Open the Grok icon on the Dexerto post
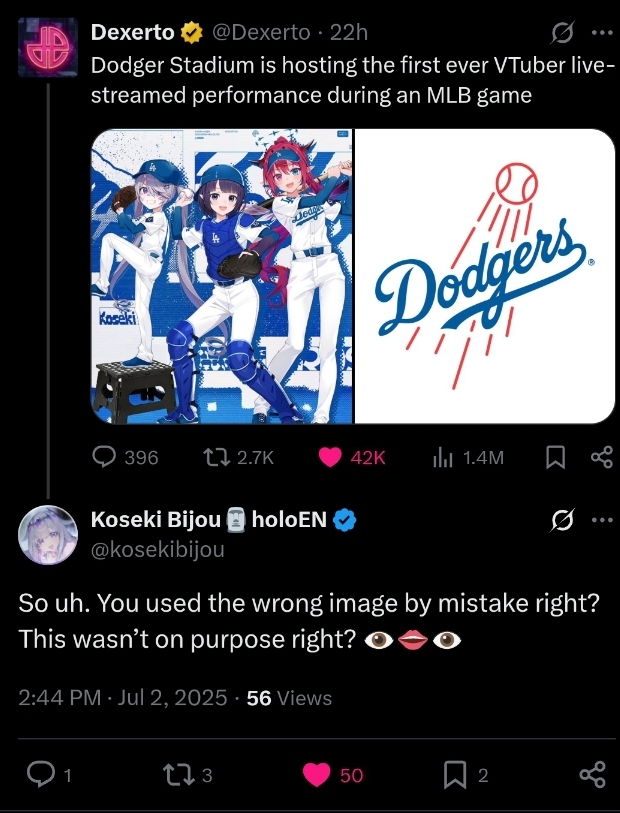Screen dimensions: 620x813 click(563, 33)
